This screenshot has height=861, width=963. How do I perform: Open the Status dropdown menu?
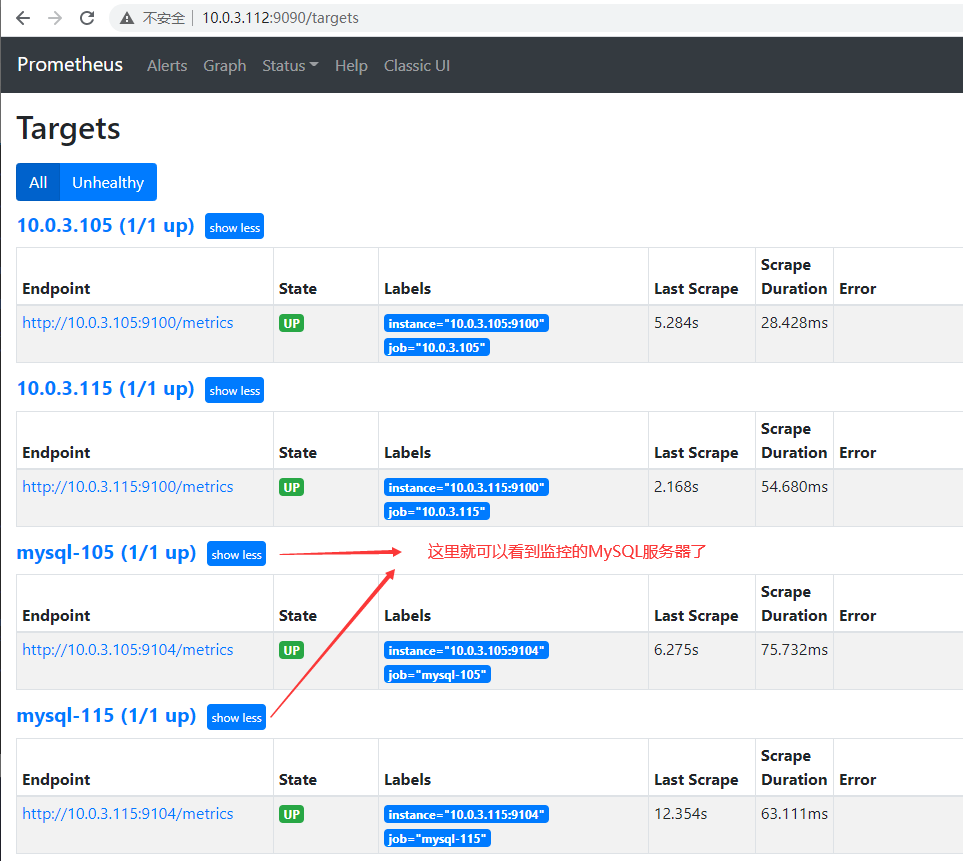289,65
